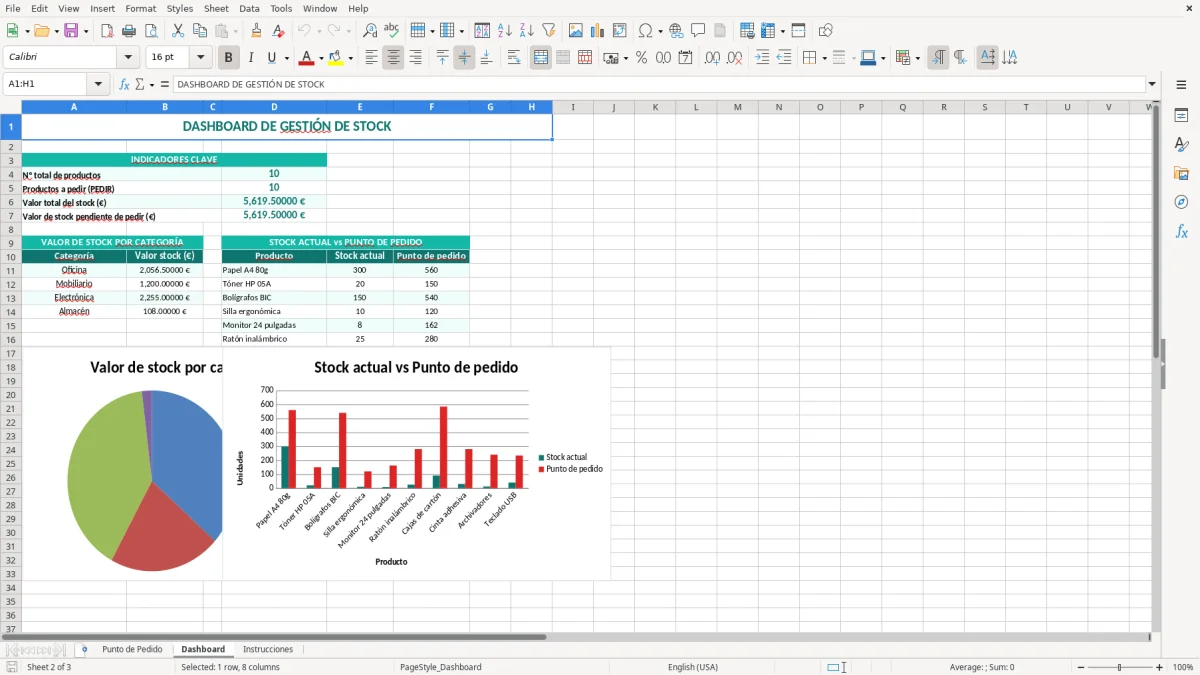Screen dimensions: 1200x675
Task: Open font color dropdown arrow
Action: tap(320, 58)
